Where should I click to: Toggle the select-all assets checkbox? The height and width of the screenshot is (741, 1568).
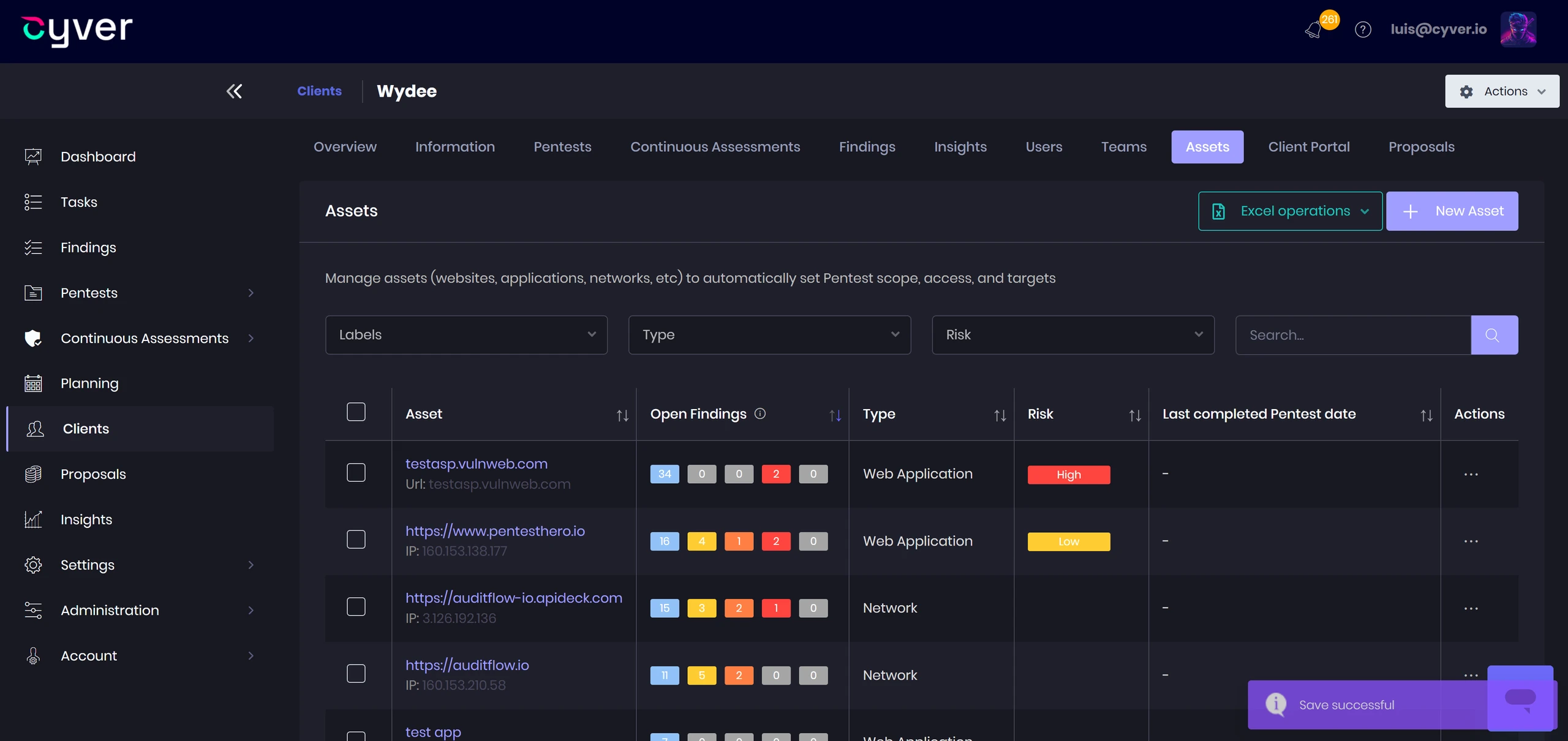356,412
